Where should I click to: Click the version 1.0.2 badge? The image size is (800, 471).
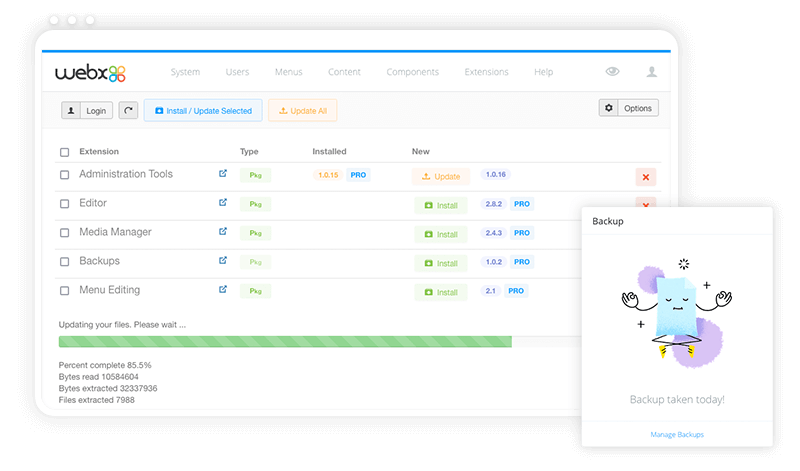tap(493, 262)
